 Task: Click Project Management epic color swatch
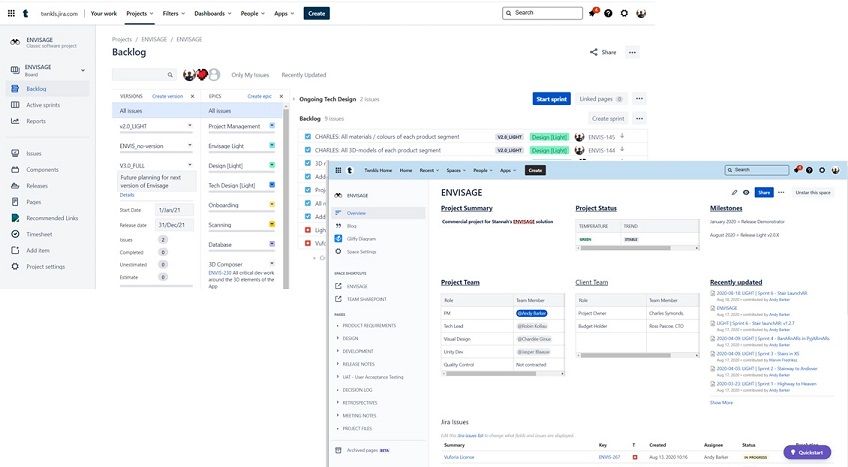click(272, 125)
